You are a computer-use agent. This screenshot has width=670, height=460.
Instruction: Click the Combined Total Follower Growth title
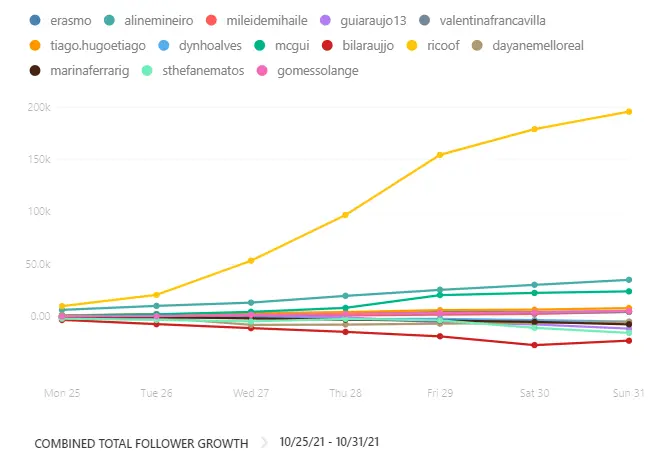click(141, 441)
